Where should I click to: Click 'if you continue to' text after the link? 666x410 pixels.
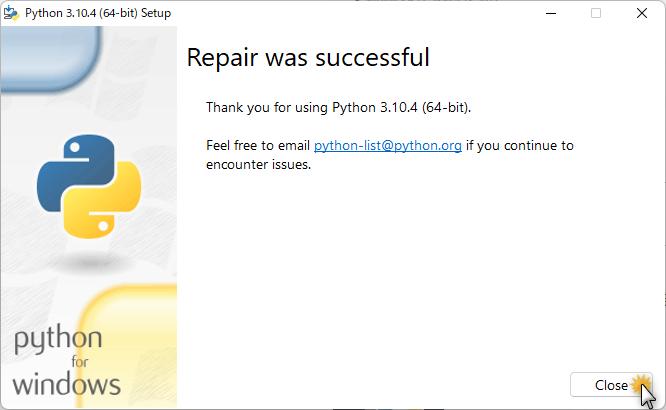pos(520,146)
